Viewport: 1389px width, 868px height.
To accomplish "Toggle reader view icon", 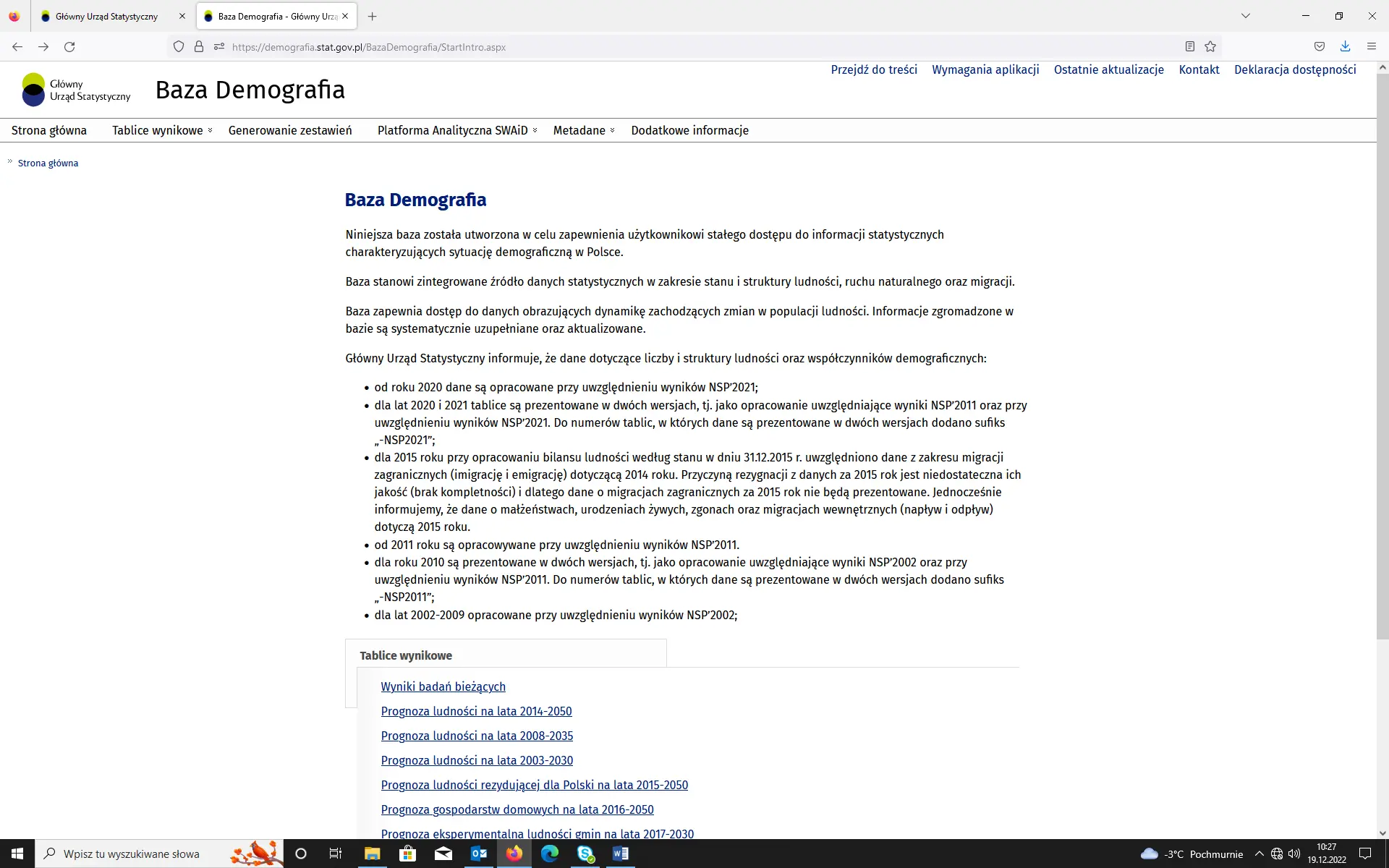I will tap(1190, 47).
